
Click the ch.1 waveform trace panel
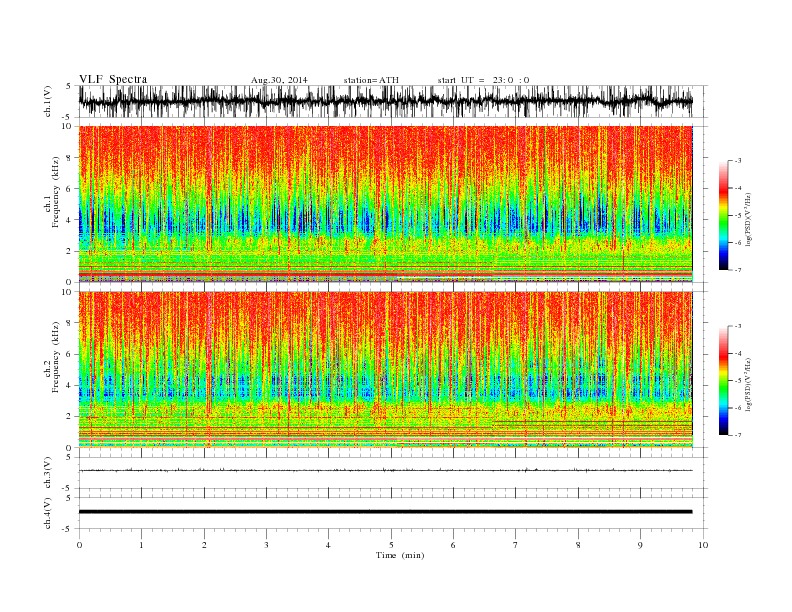(x=385, y=101)
